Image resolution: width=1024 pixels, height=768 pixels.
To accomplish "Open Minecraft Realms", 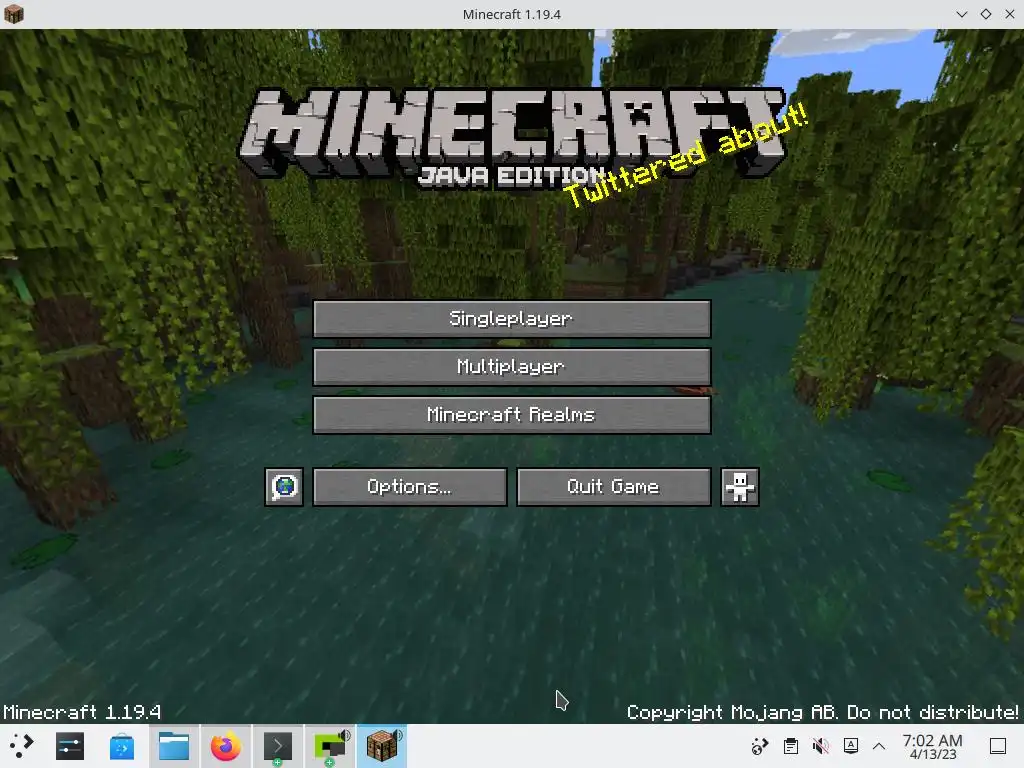I will (x=512, y=415).
